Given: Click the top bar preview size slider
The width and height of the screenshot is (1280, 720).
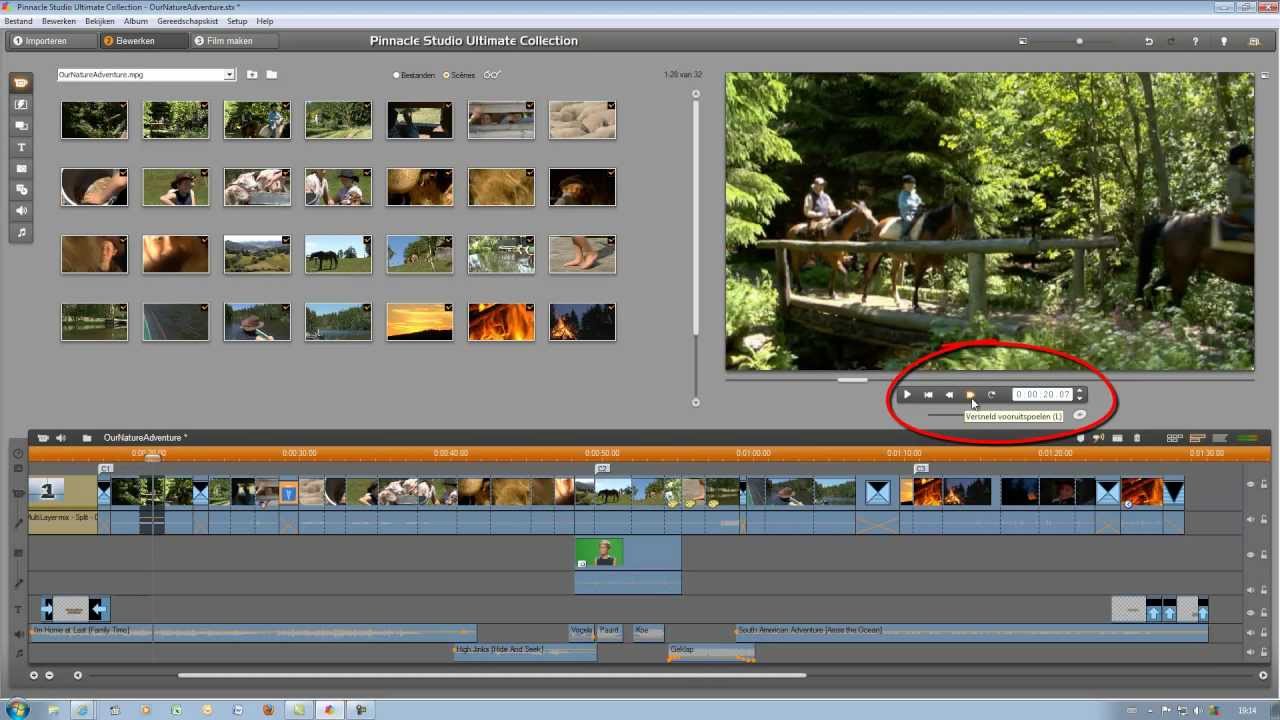Looking at the screenshot, I should [1079, 42].
